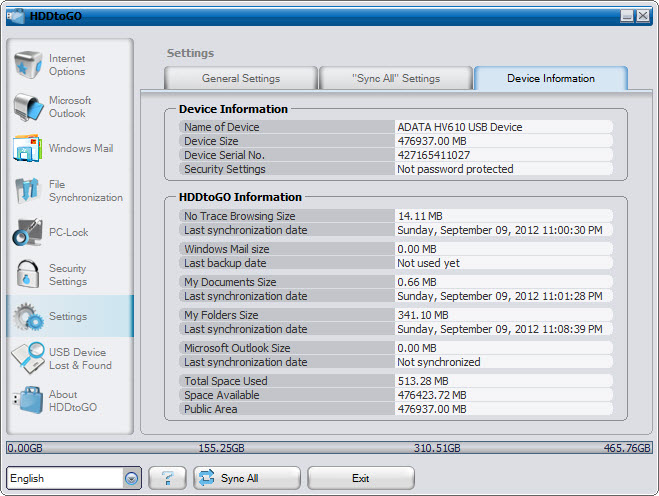The height and width of the screenshot is (496, 659).
Task: Select the Settings gear icon
Action: 28,316
